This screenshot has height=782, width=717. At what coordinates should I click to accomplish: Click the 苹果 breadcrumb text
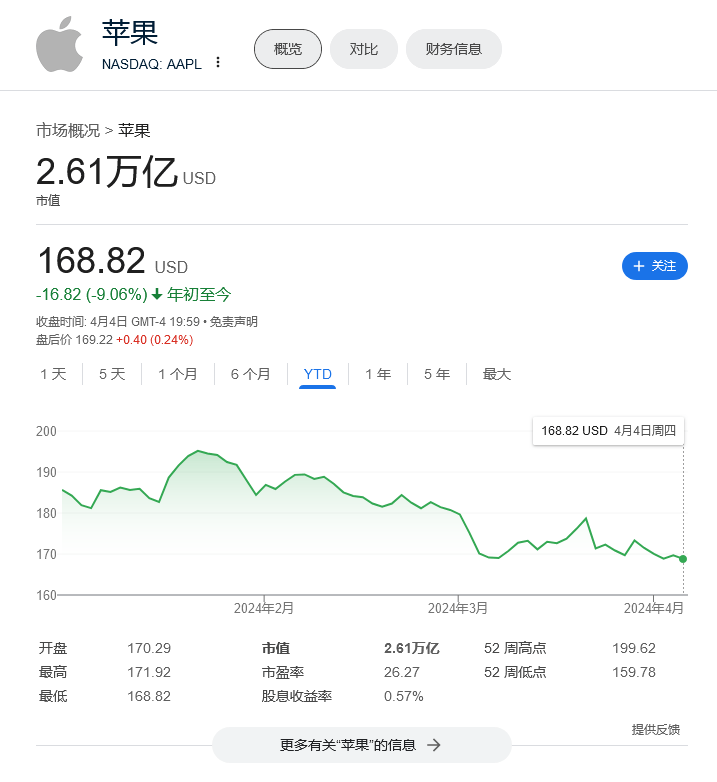134,131
